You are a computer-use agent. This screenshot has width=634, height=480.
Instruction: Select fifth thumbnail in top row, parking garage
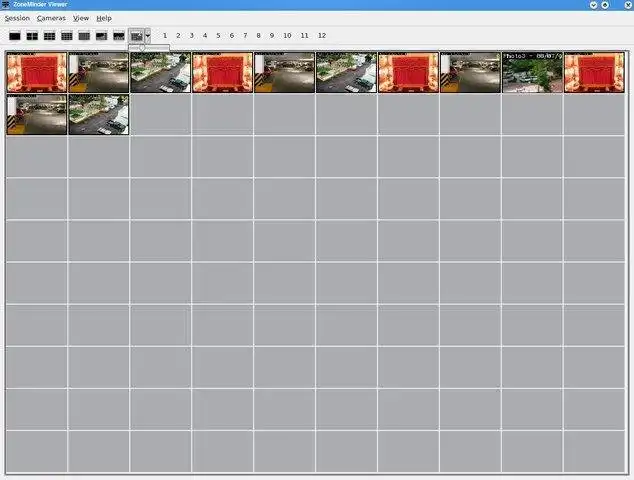(x=284, y=72)
